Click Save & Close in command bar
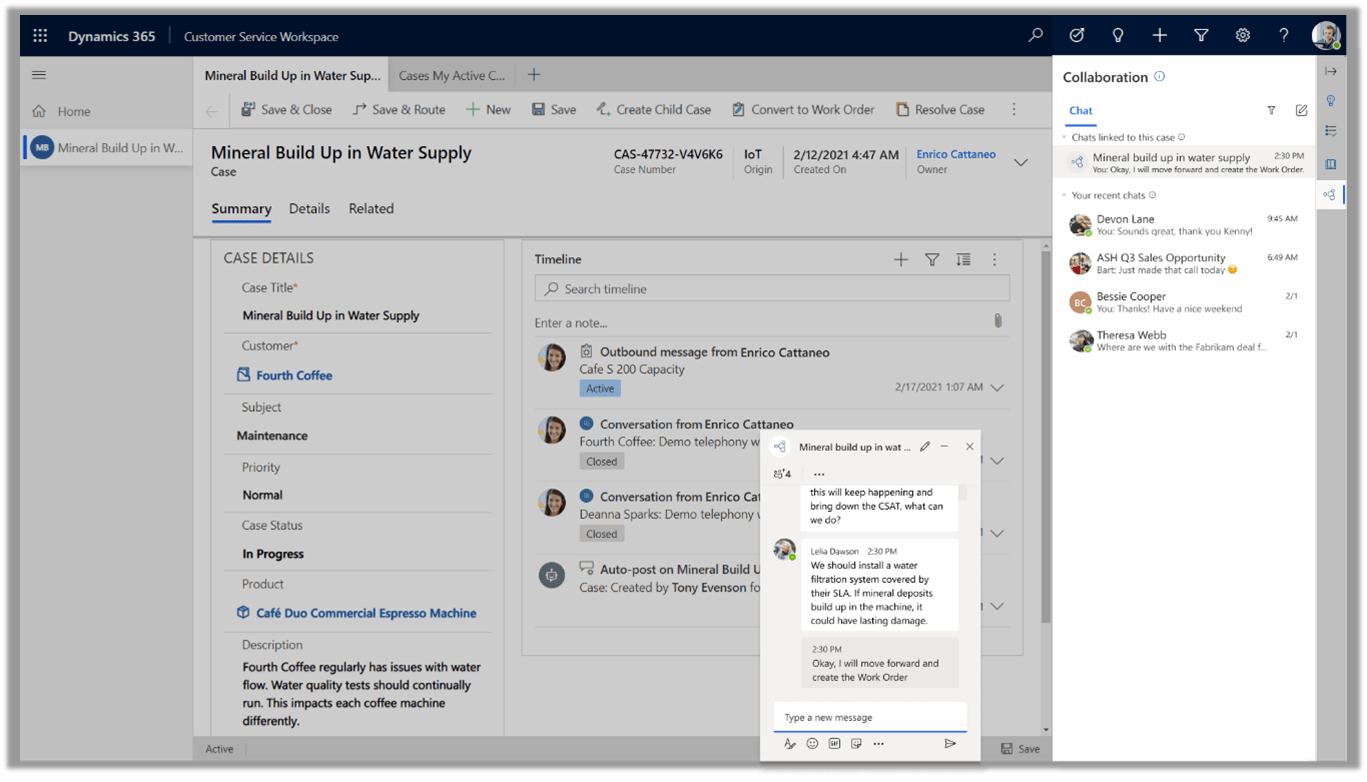The width and height of the screenshot is (1367, 782). point(286,110)
